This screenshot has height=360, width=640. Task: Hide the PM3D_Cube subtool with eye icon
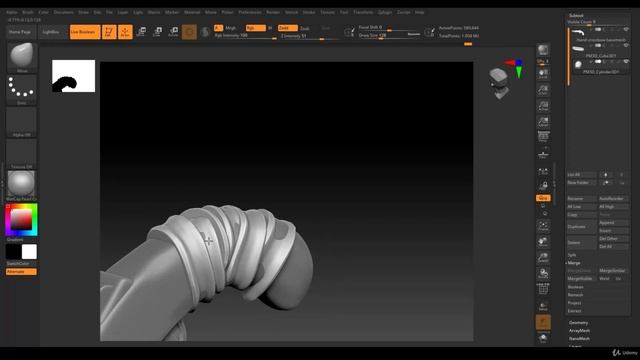pyautogui.click(x=626, y=46)
